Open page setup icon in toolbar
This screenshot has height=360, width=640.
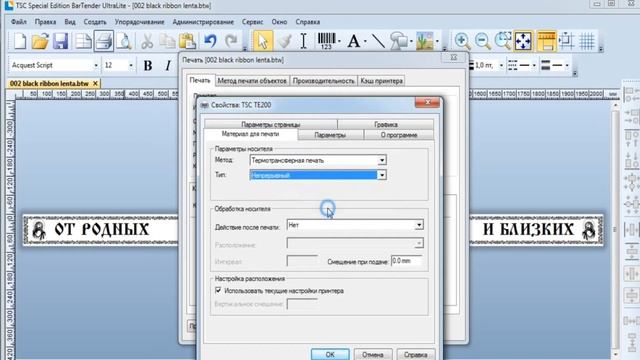pyautogui.click(x=83, y=41)
